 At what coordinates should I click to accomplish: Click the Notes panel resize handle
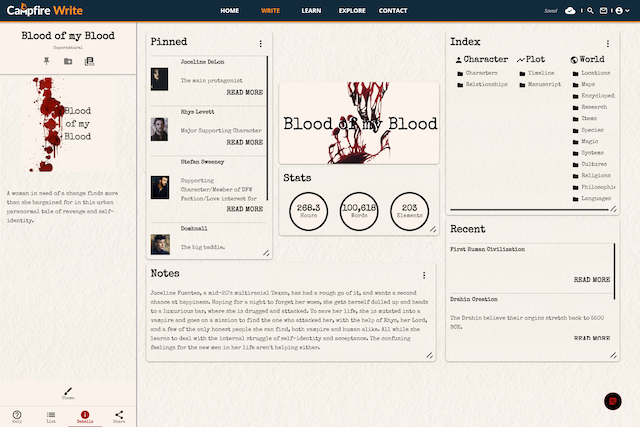click(430, 355)
